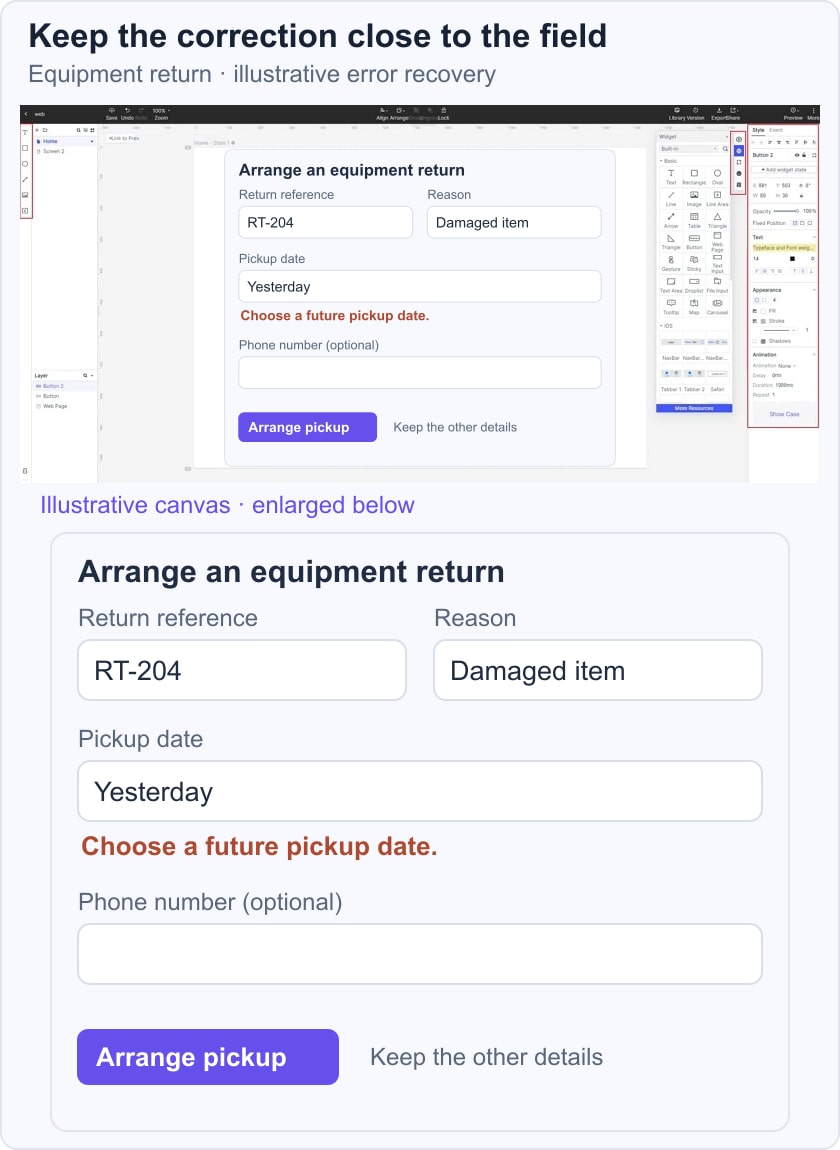Click the Lock icon in the top toolbar
The width and height of the screenshot is (840, 1150).
click(x=444, y=110)
